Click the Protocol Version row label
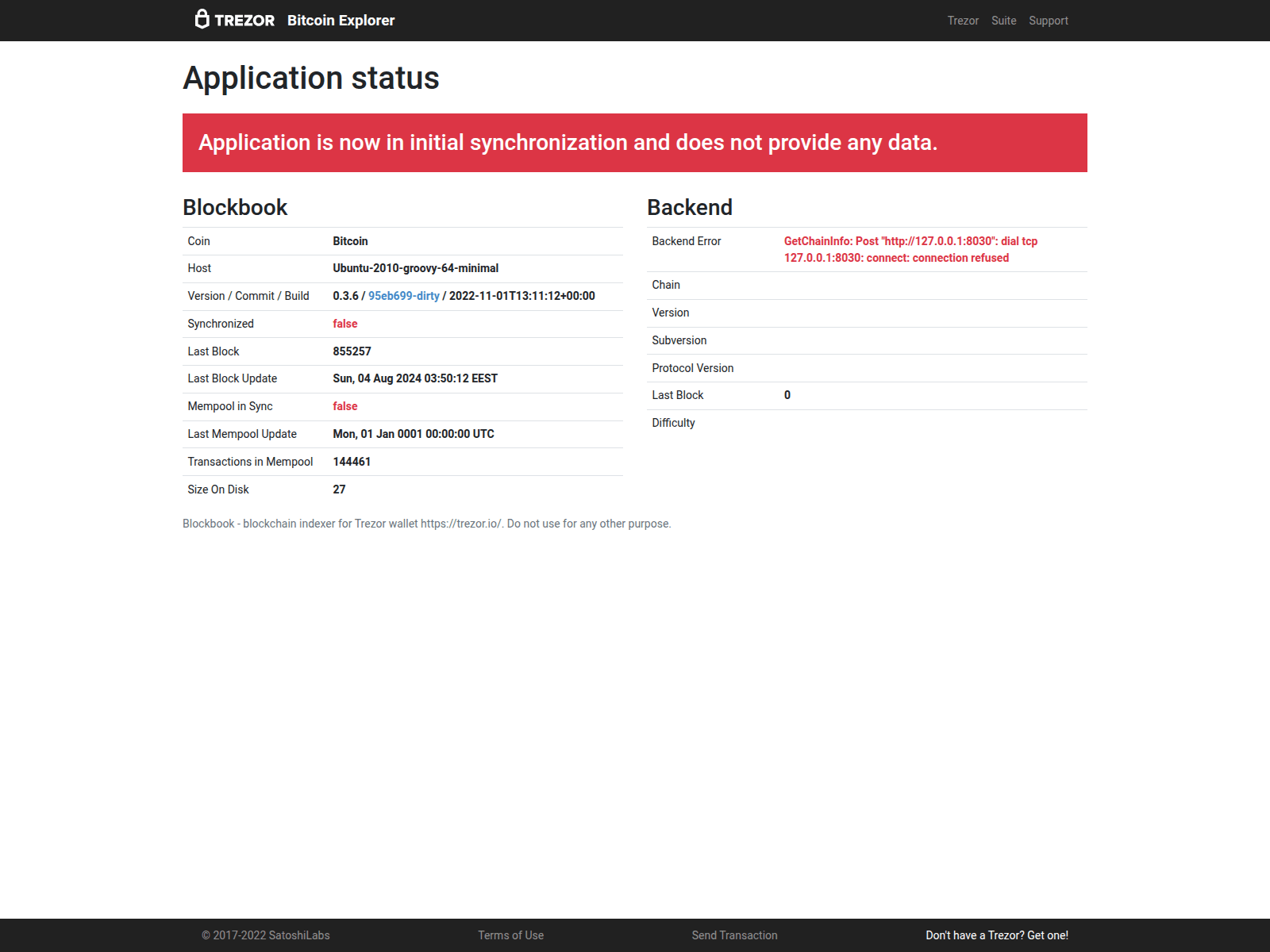This screenshot has height=952, width=1270. coord(693,368)
